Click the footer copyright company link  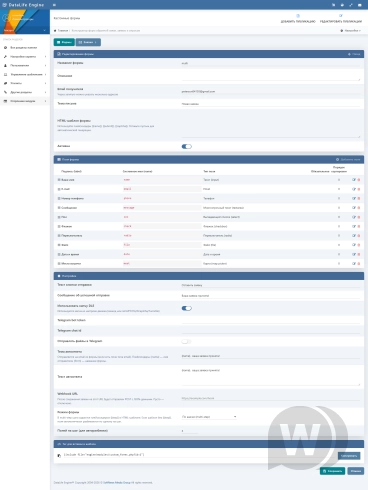tap(116, 482)
